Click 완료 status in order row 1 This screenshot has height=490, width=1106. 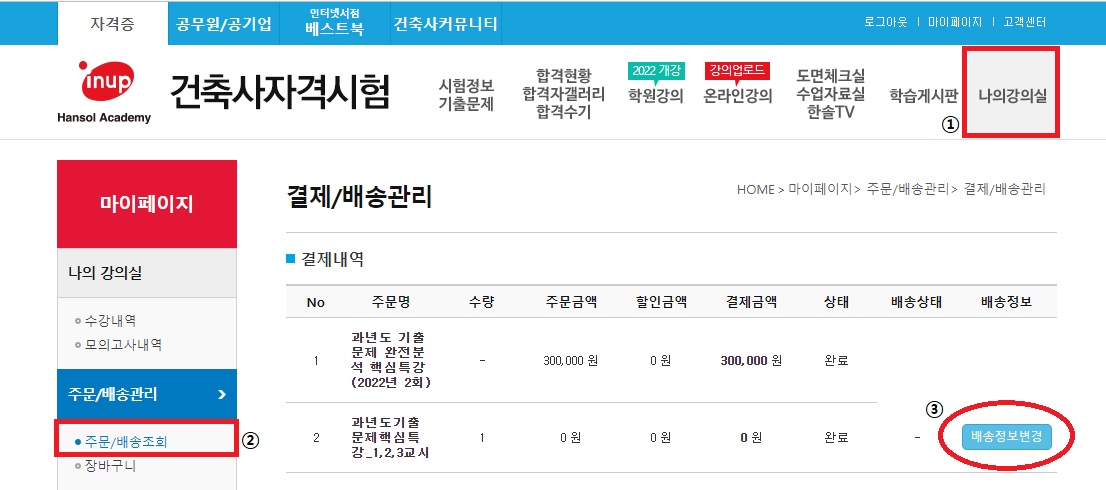[836, 360]
